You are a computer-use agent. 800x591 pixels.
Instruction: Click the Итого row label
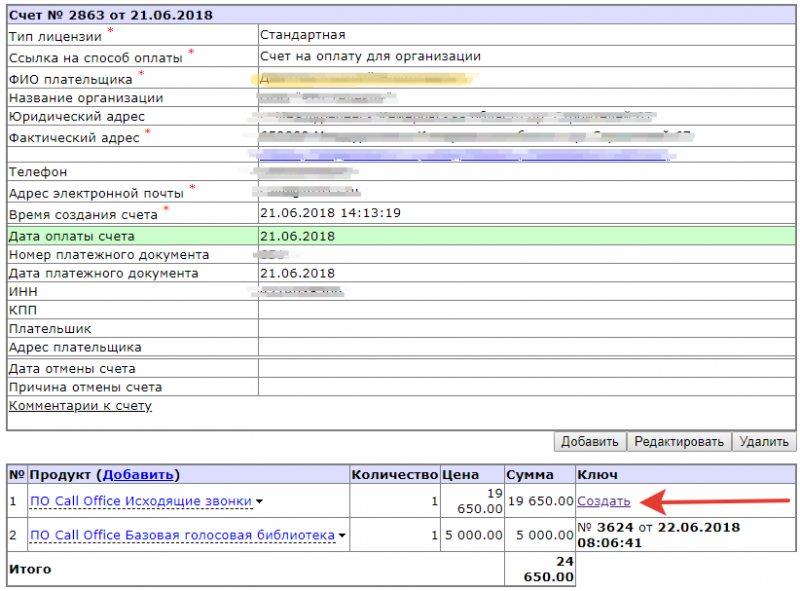[30, 569]
